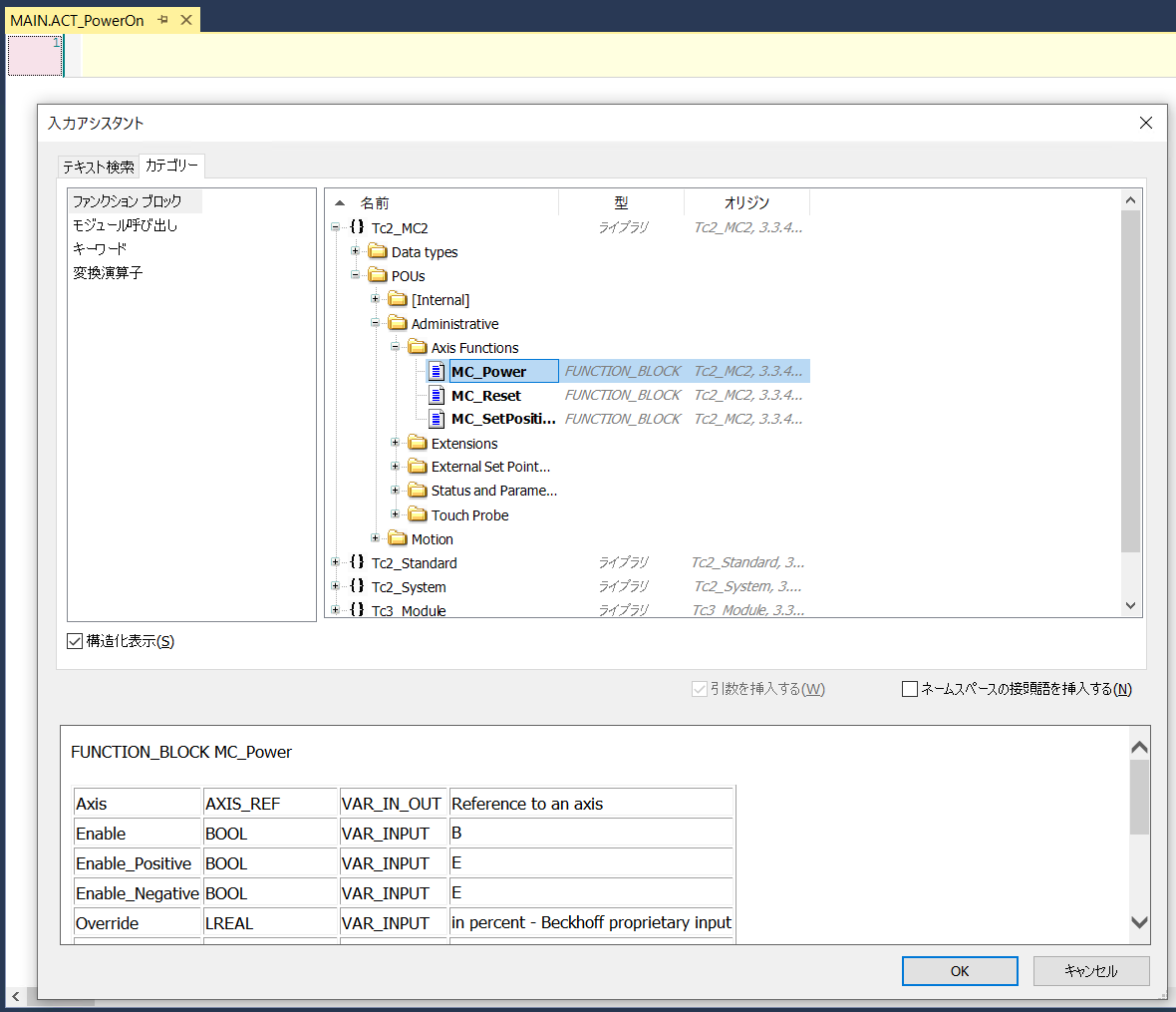Click line 1 in the code editor

pyautogui.click(x=627, y=54)
